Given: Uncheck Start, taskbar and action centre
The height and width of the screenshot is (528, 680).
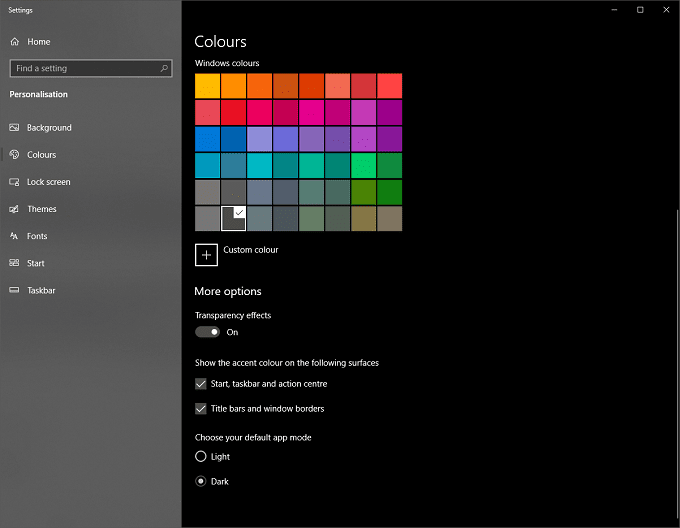Looking at the screenshot, I should (201, 384).
